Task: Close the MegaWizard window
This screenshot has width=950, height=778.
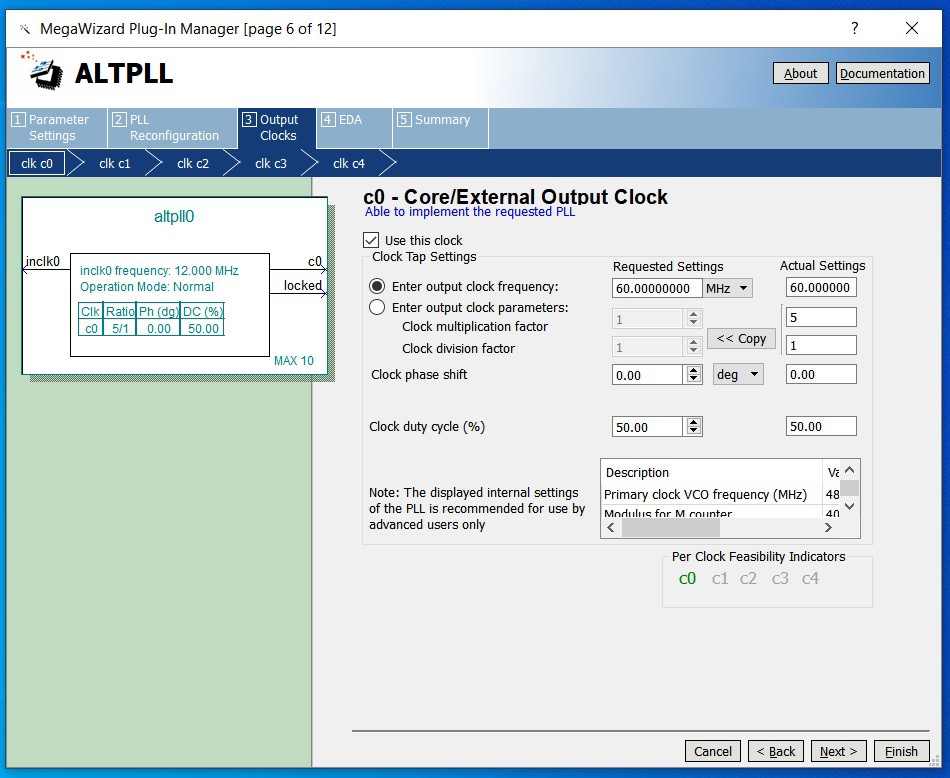Action: click(912, 28)
